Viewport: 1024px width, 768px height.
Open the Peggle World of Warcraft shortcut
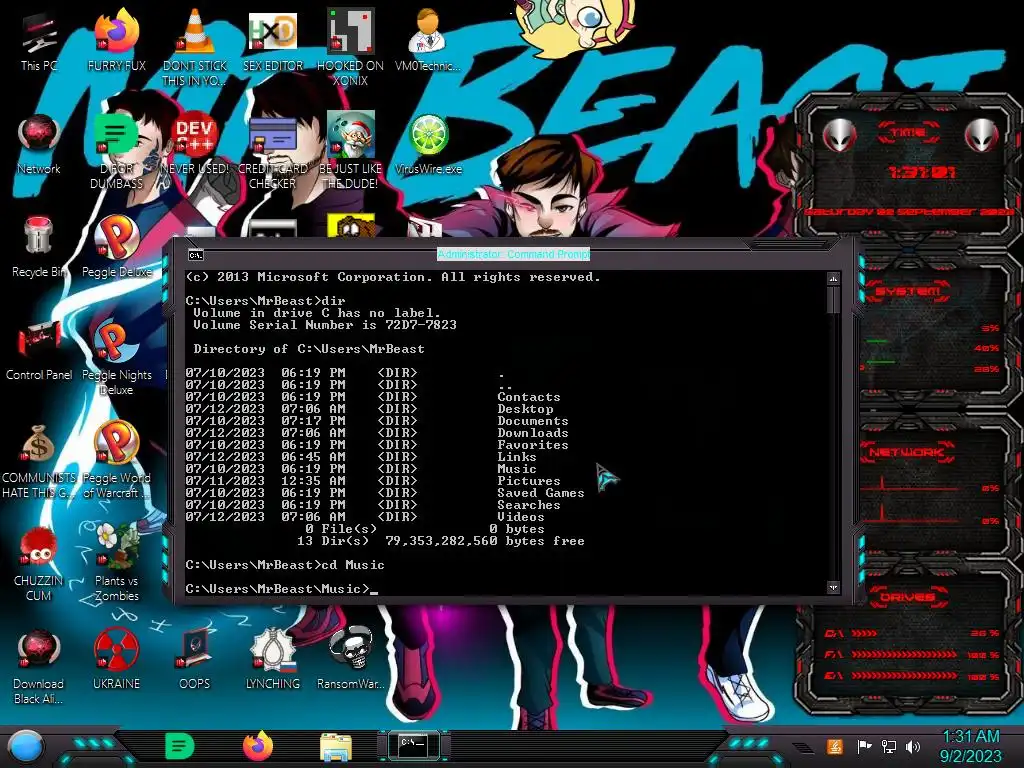click(x=116, y=460)
